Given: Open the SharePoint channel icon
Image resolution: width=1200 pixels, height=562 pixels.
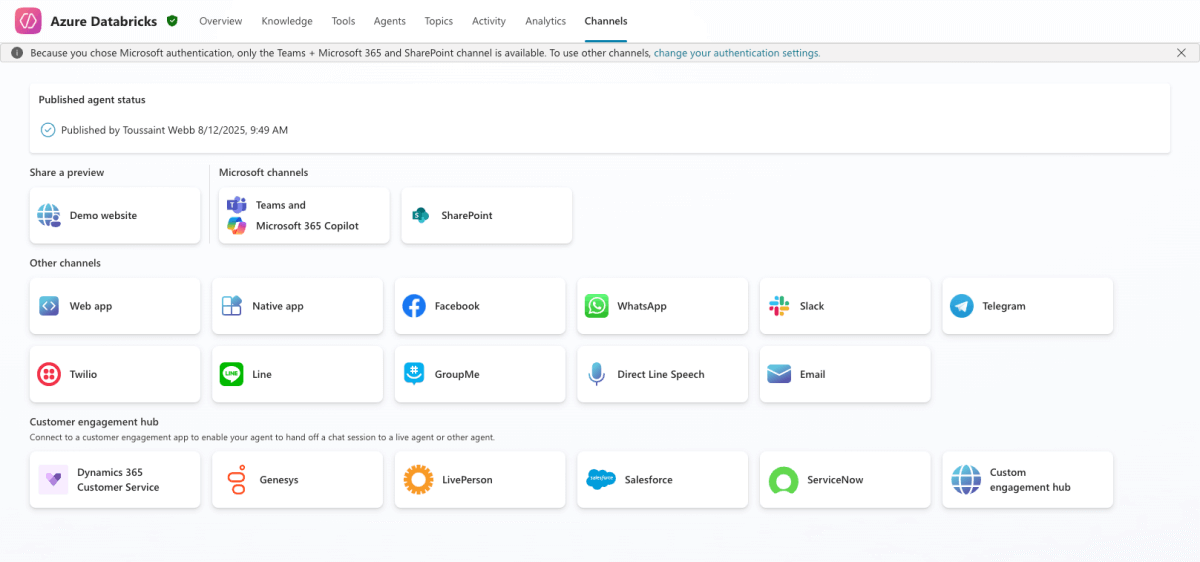Looking at the screenshot, I should pos(421,215).
